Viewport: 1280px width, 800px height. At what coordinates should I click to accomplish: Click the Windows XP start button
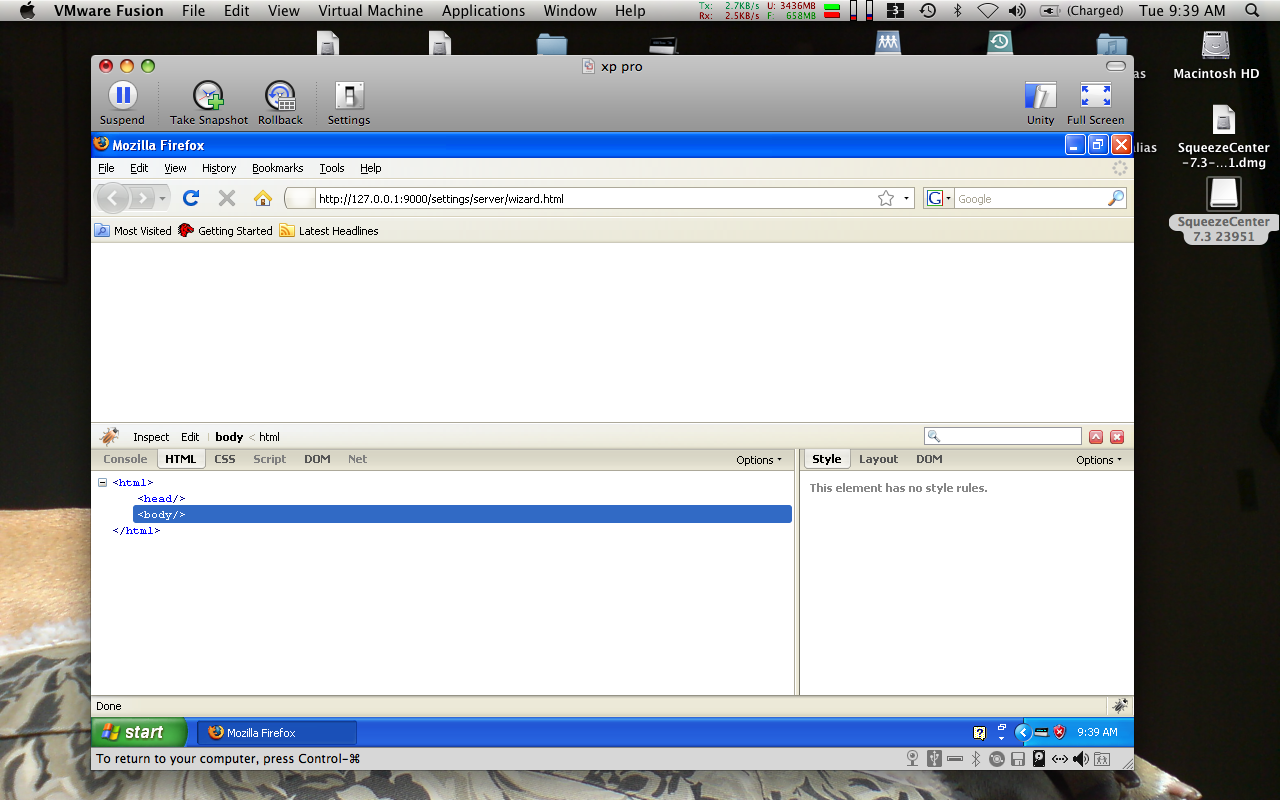[138, 732]
